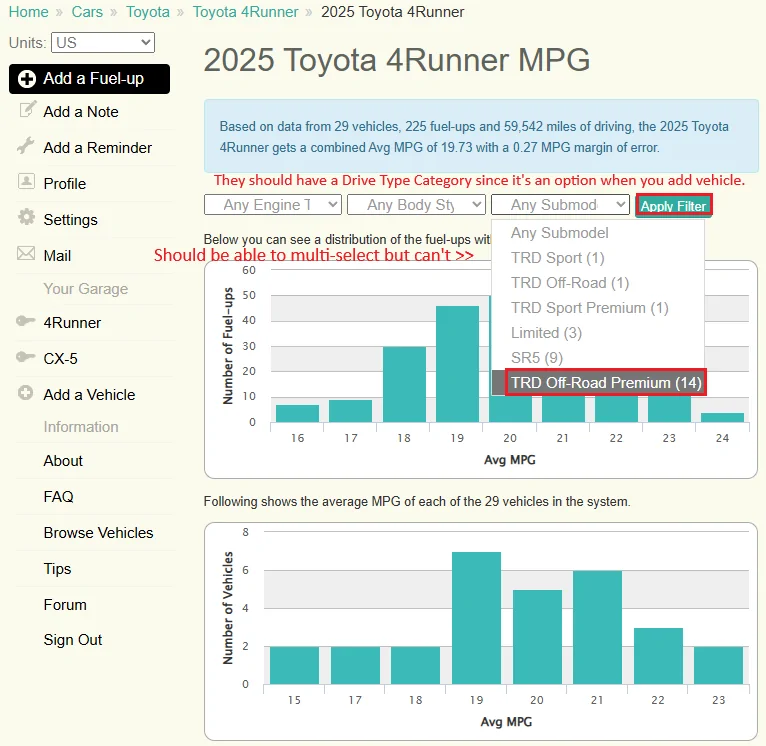Click the wrench icon beside Add a Reminder

point(26,146)
